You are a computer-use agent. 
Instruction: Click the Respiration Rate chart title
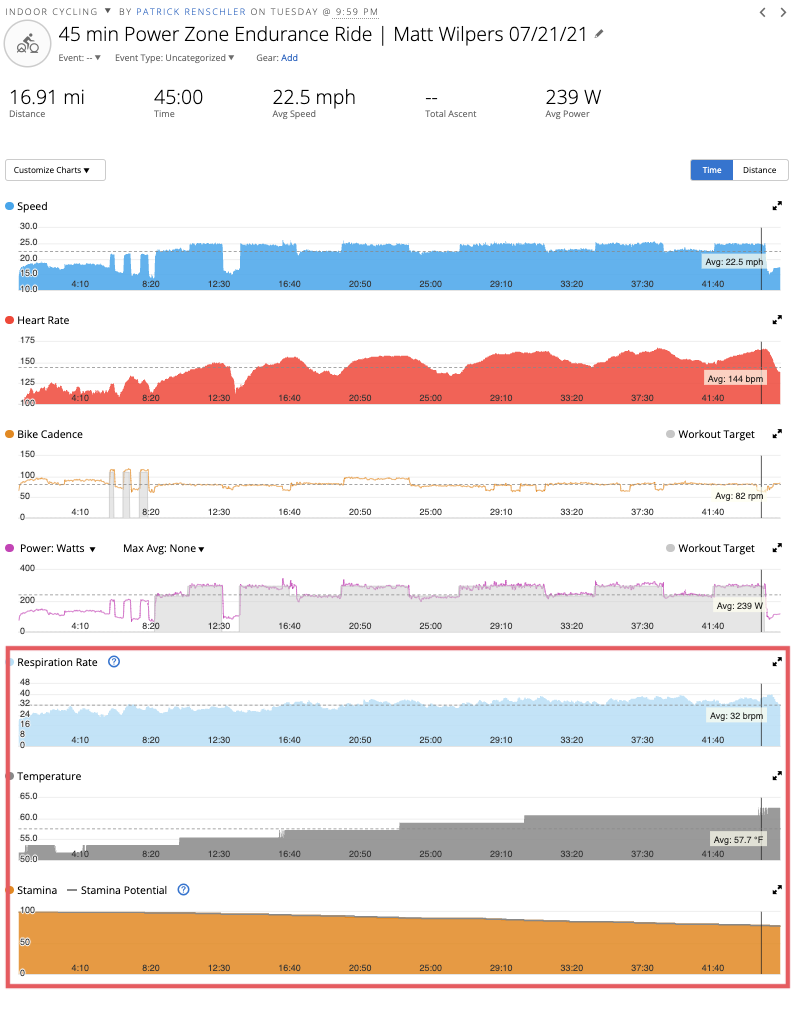tap(57, 662)
